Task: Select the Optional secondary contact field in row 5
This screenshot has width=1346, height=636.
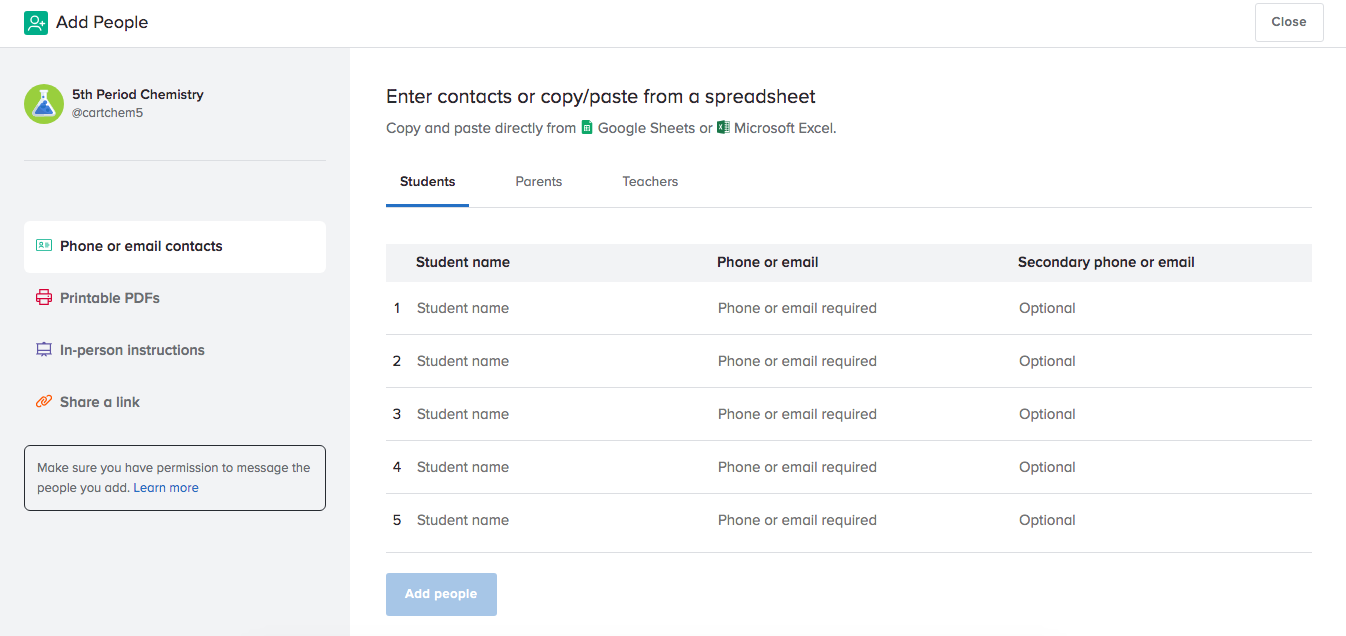Action: pyautogui.click(x=1161, y=520)
